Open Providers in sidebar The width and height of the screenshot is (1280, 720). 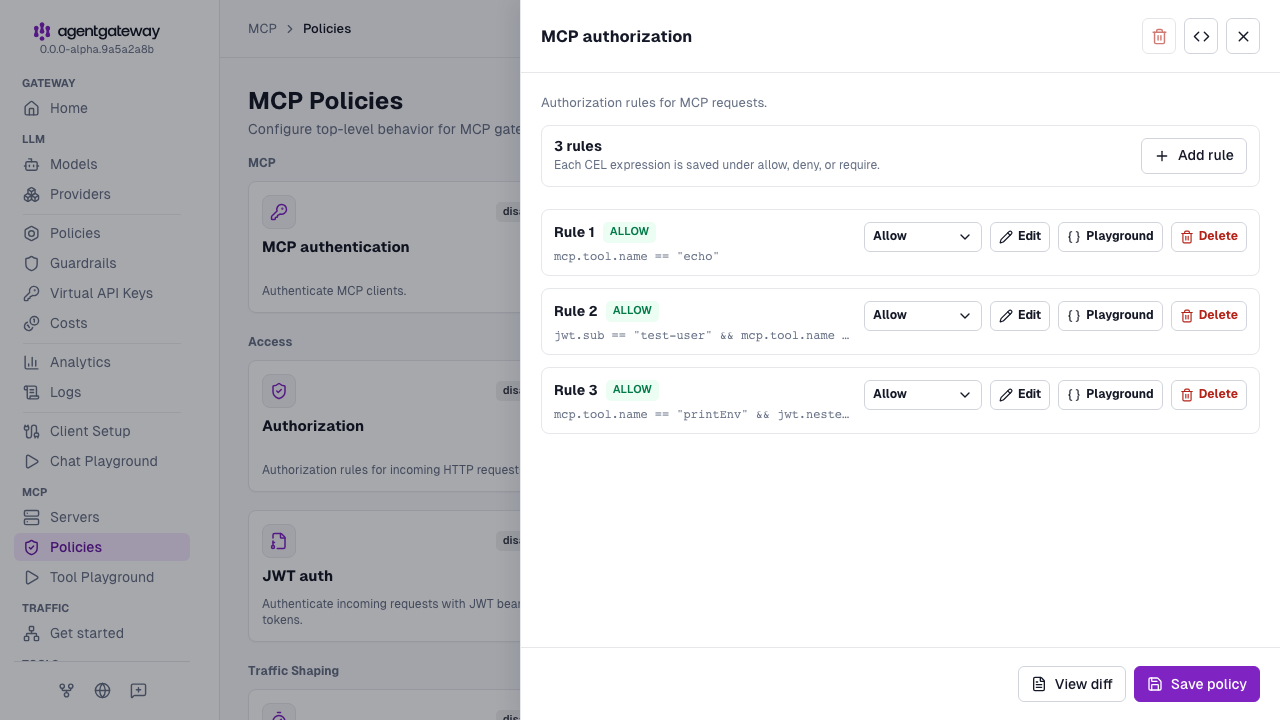coord(102,194)
